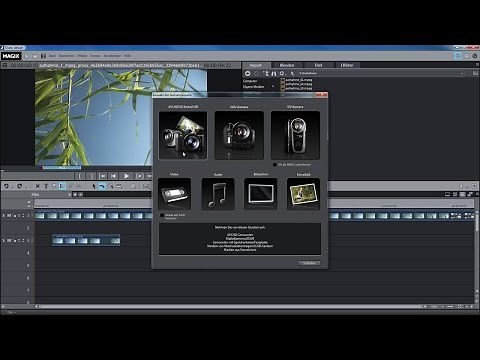Tick the checkbox below the Video cassette
Viewport: 480px width, 360px height.
tap(162, 215)
